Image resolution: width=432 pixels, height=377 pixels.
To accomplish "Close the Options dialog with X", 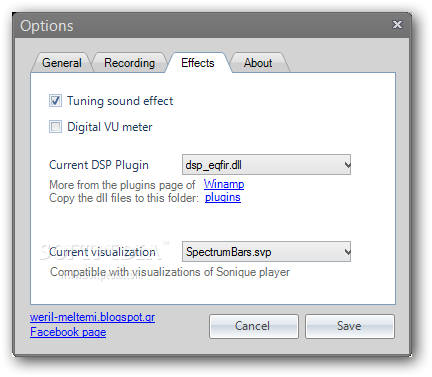I will click(397, 25).
